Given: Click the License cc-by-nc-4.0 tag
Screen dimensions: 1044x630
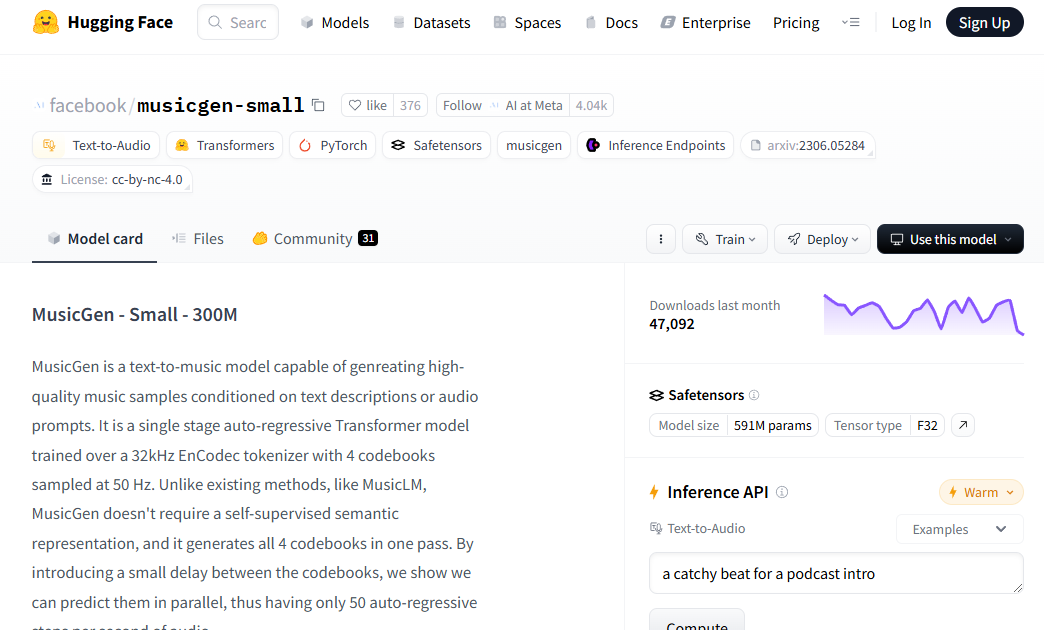Looking at the screenshot, I should click(112, 179).
